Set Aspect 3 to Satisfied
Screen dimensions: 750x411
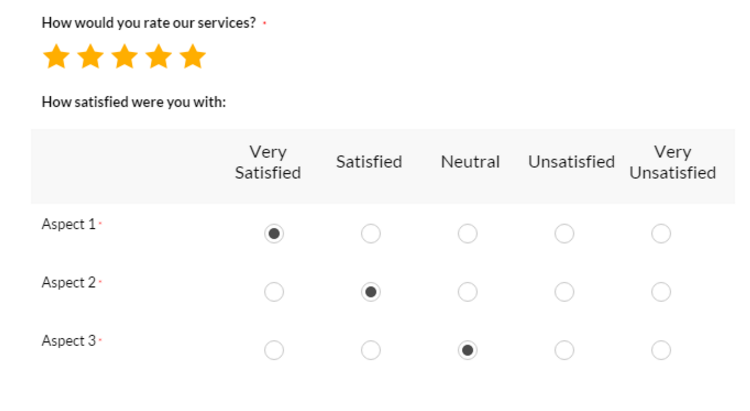371,350
